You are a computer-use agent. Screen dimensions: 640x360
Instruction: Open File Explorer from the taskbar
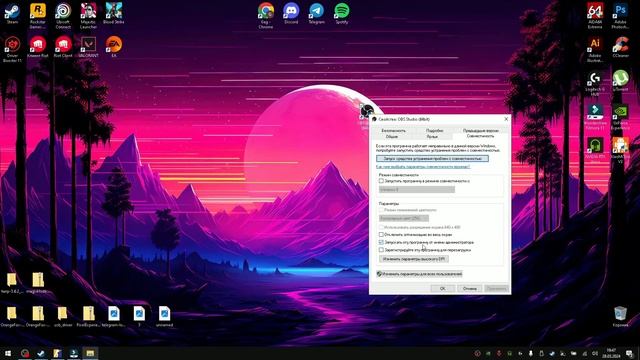(x=90, y=353)
